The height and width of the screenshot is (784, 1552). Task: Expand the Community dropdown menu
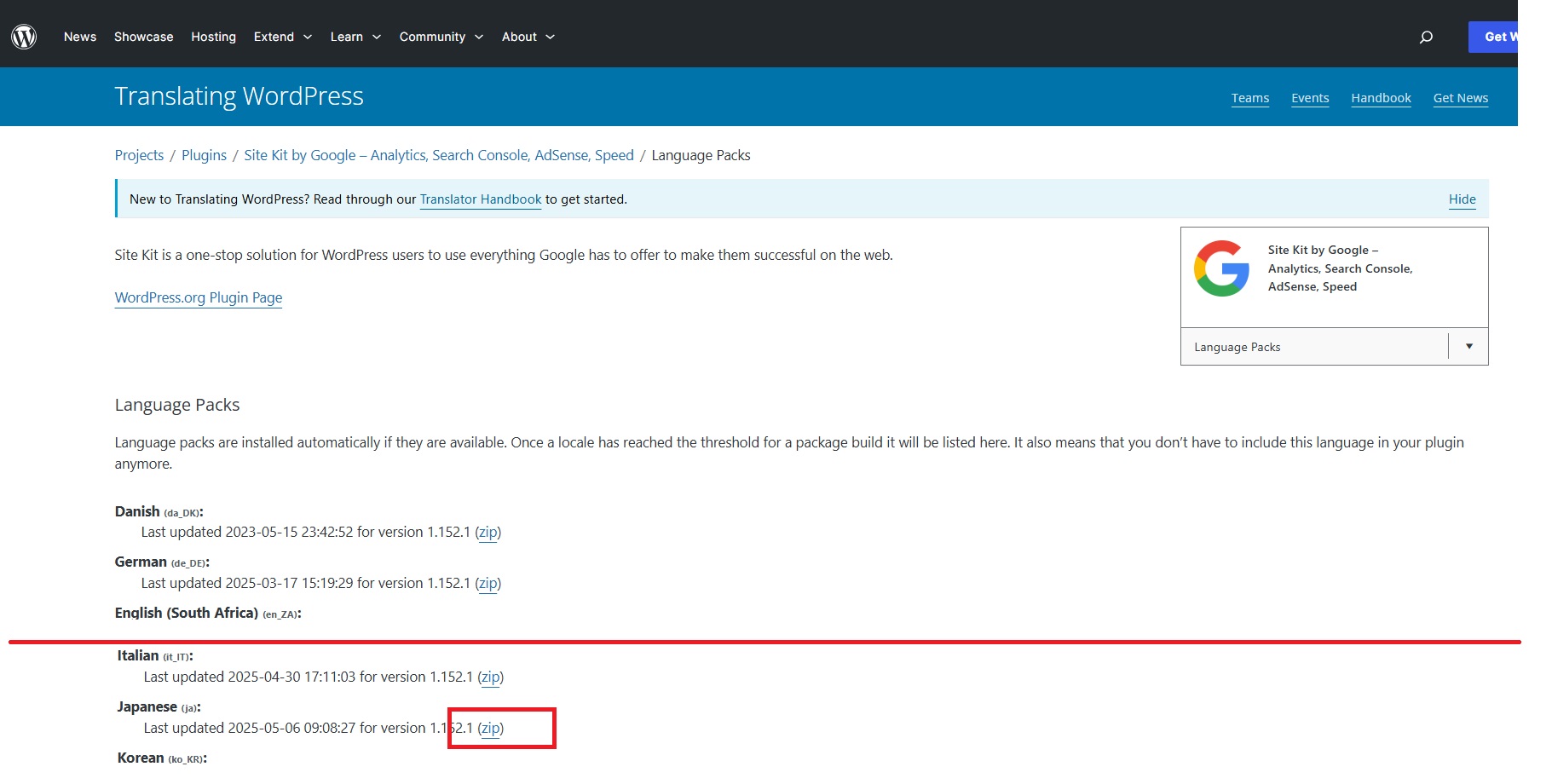[x=441, y=37]
